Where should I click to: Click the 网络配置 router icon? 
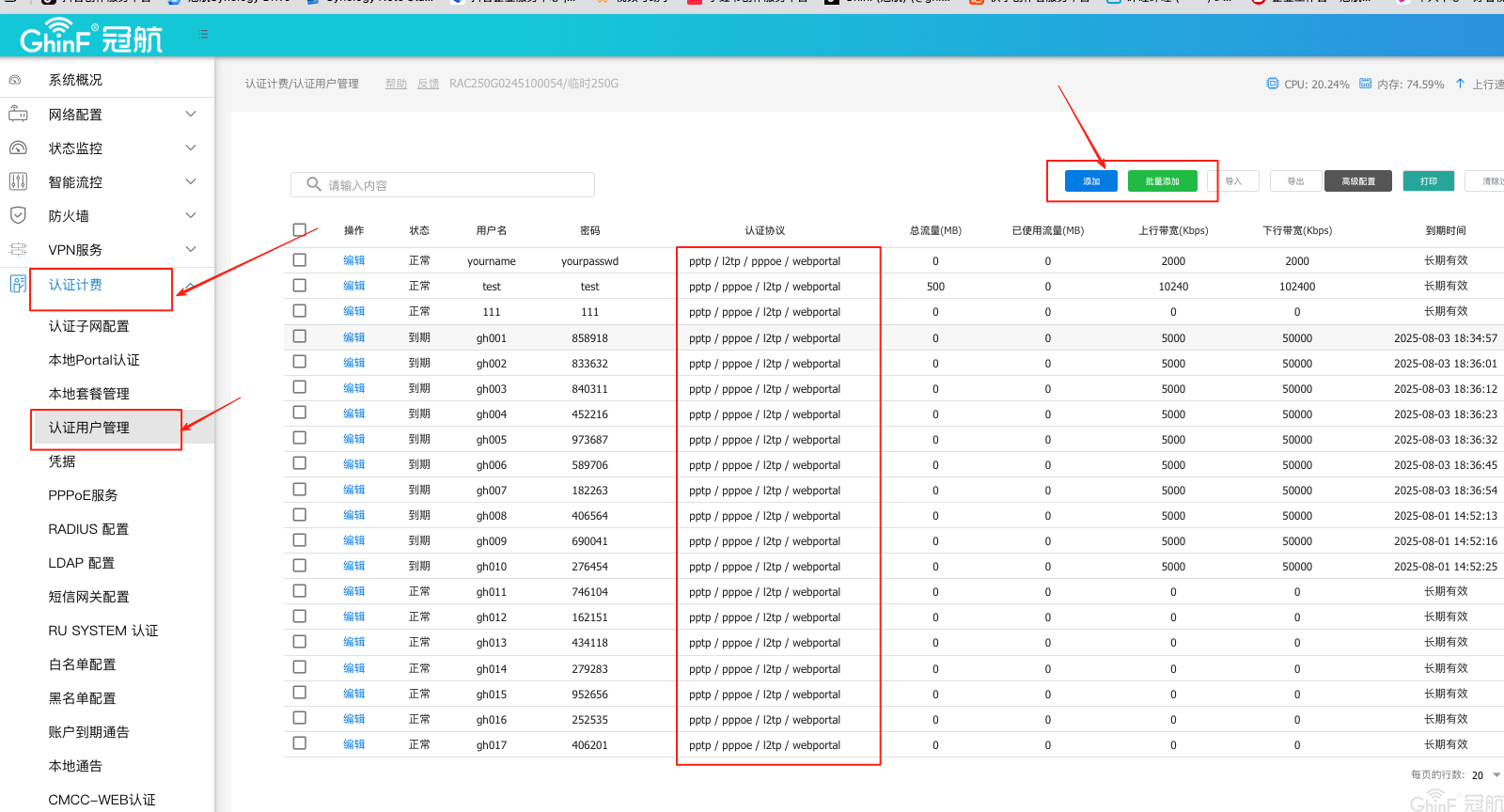(18, 114)
